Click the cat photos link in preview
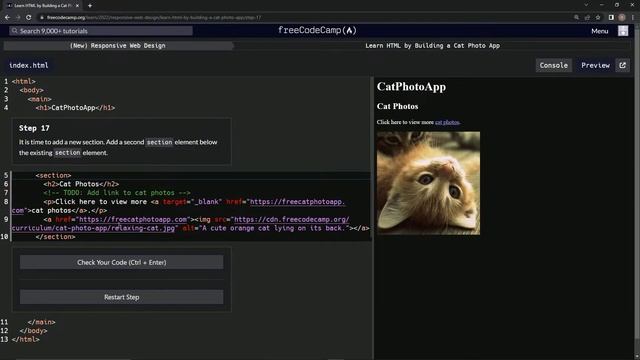 pyautogui.click(x=447, y=122)
